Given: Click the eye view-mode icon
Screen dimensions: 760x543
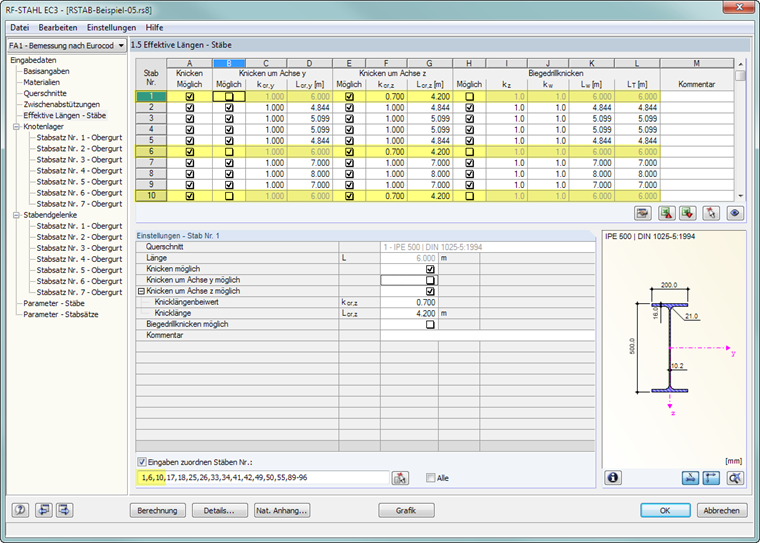Looking at the screenshot, I should 735,213.
